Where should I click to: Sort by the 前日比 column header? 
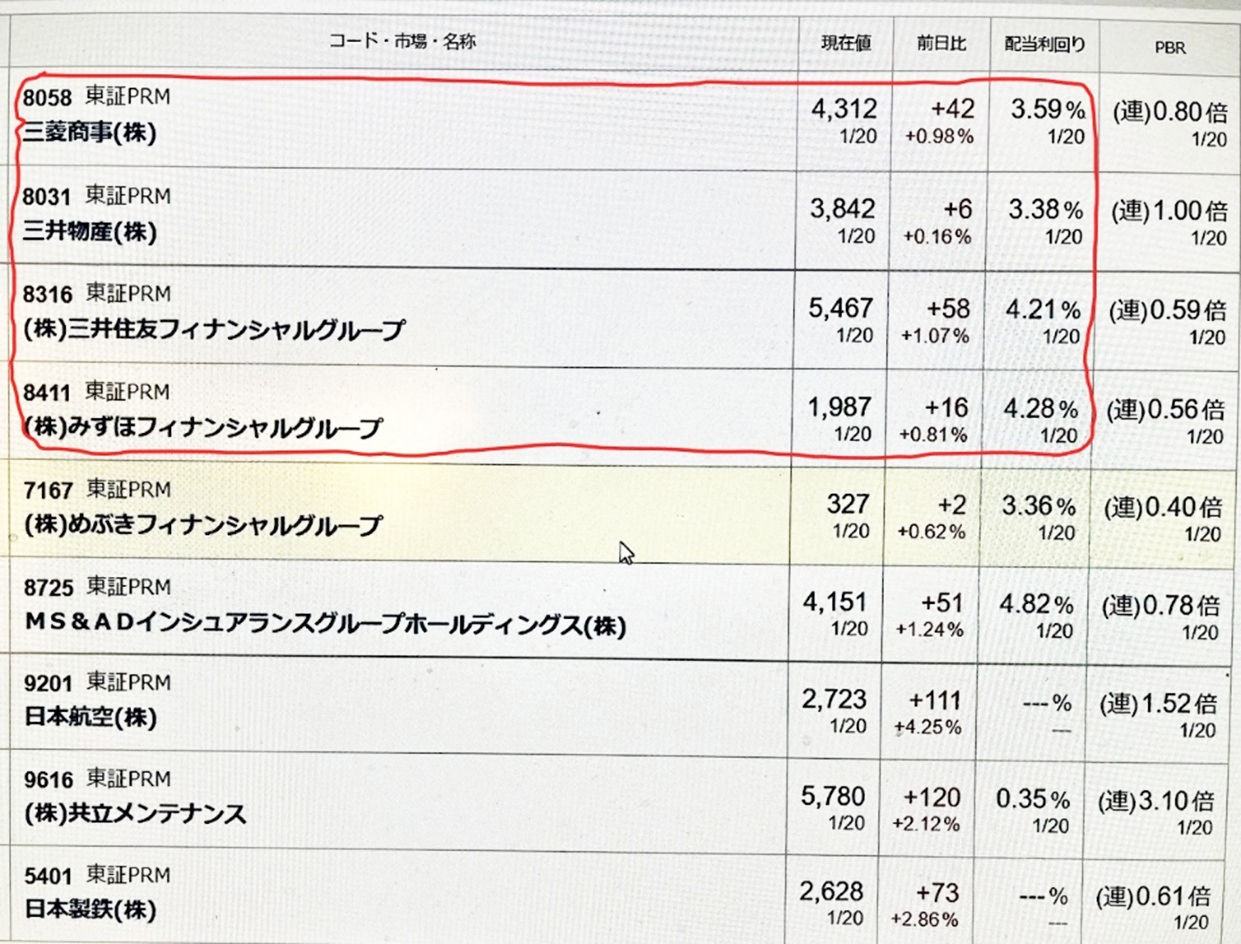(941, 43)
